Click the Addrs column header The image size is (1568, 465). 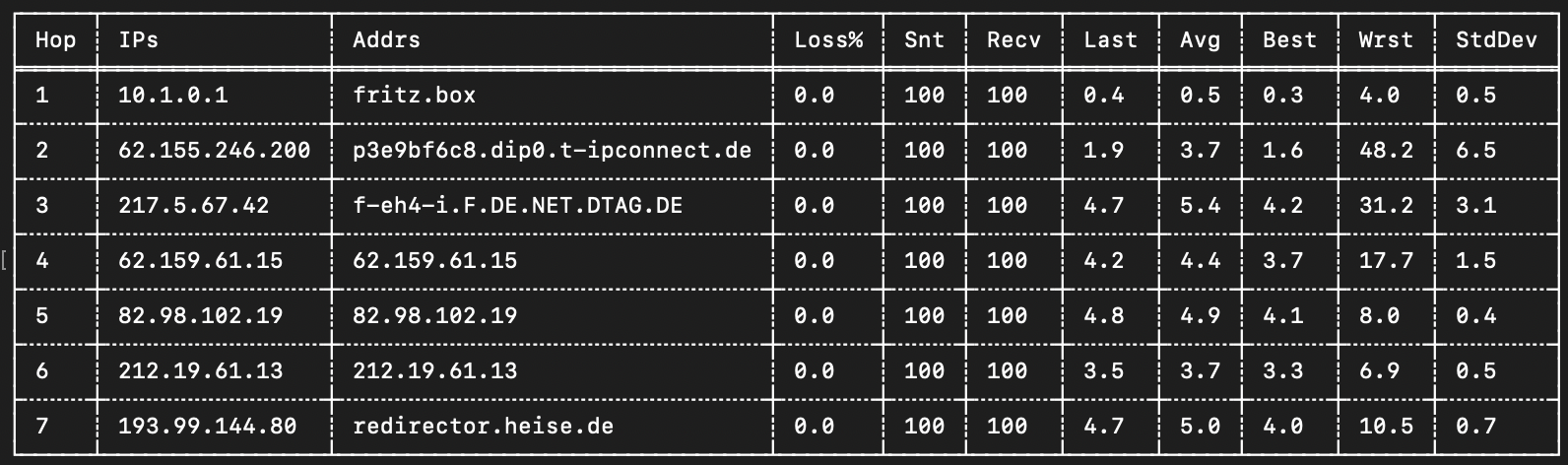387,40
